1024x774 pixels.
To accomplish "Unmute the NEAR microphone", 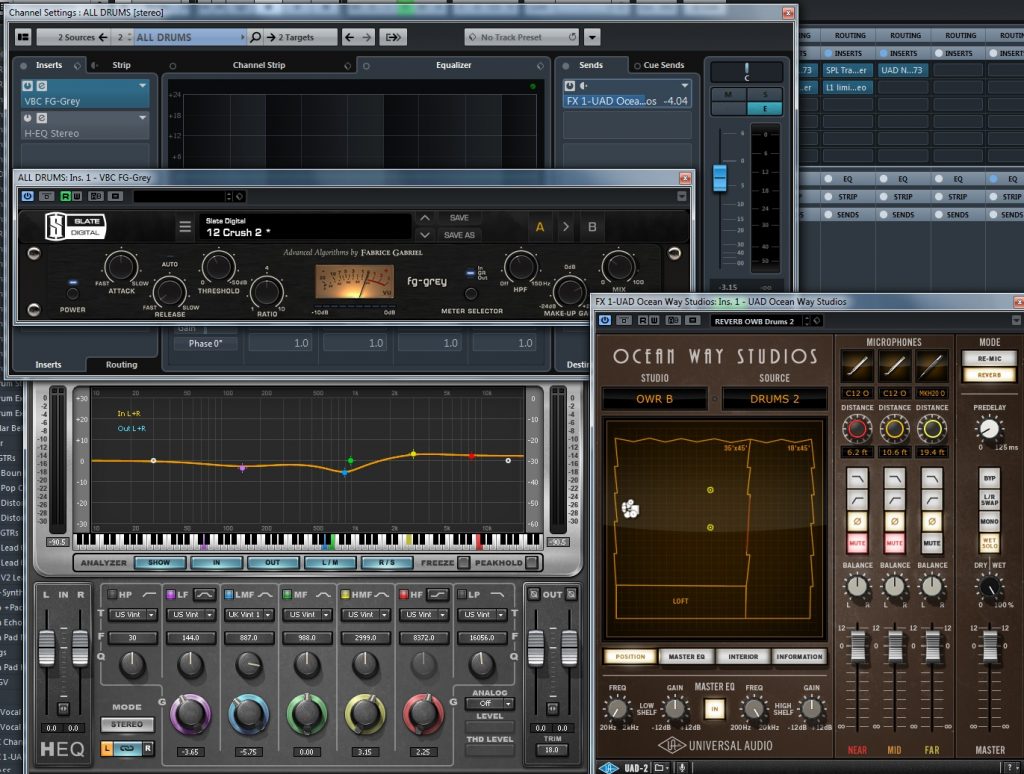I will [x=857, y=543].
